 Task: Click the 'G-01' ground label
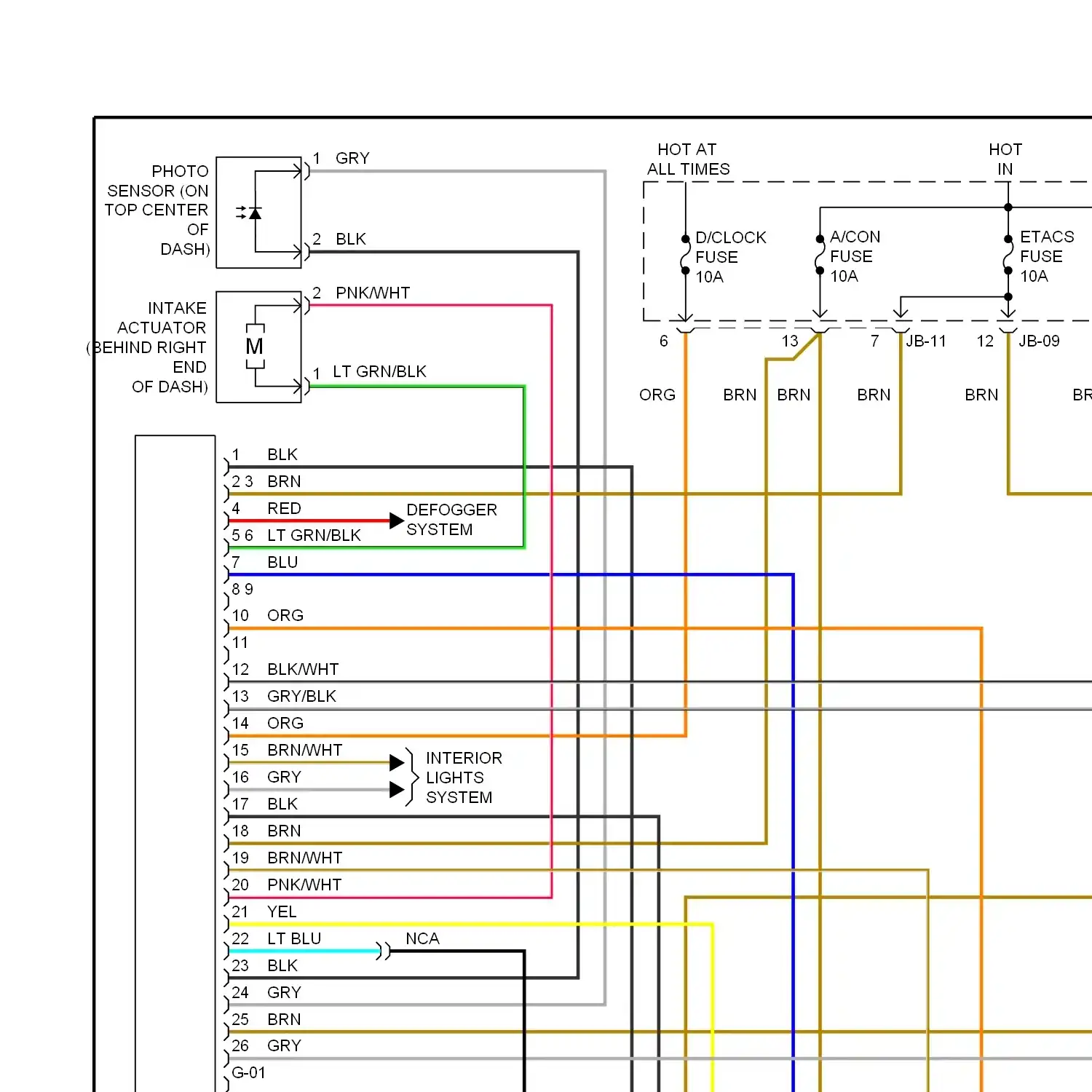coord(248,1072)
